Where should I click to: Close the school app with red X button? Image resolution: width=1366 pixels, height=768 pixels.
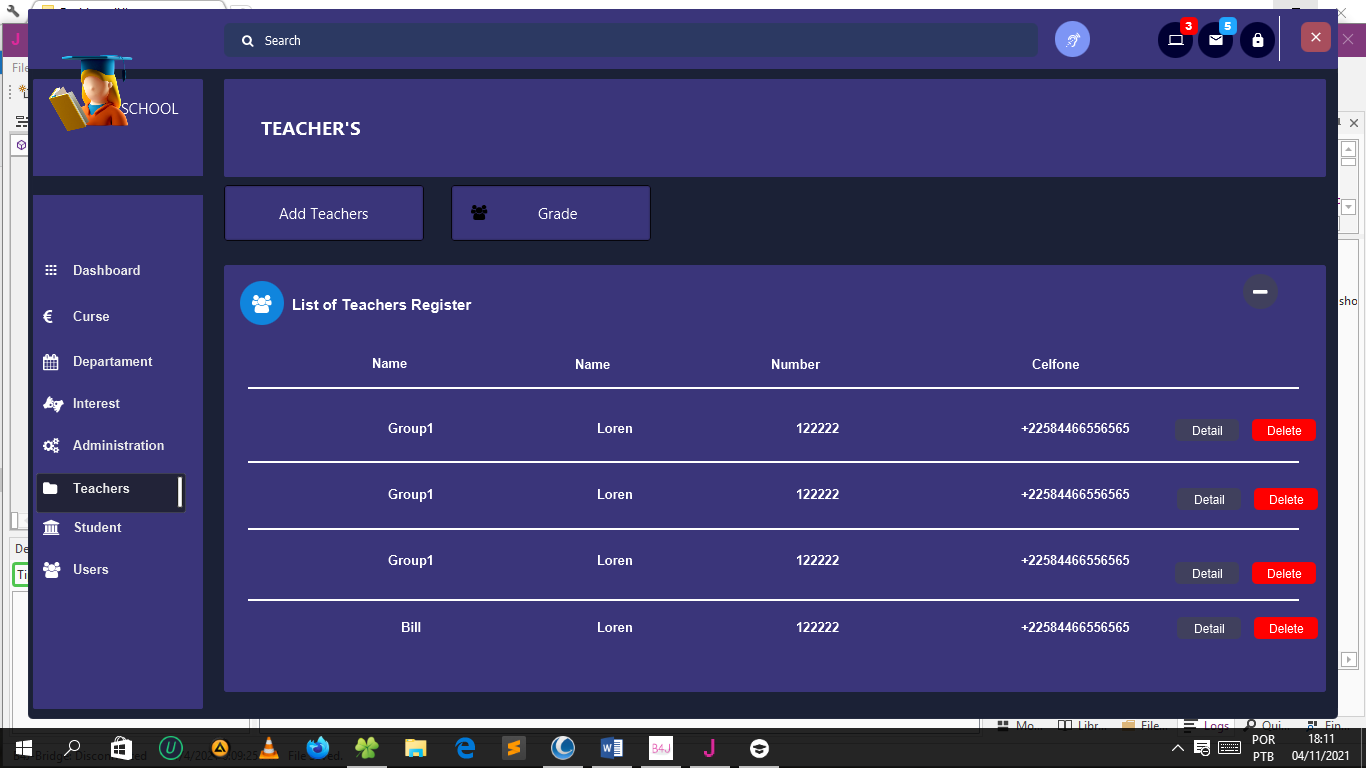click(1316, 37)
